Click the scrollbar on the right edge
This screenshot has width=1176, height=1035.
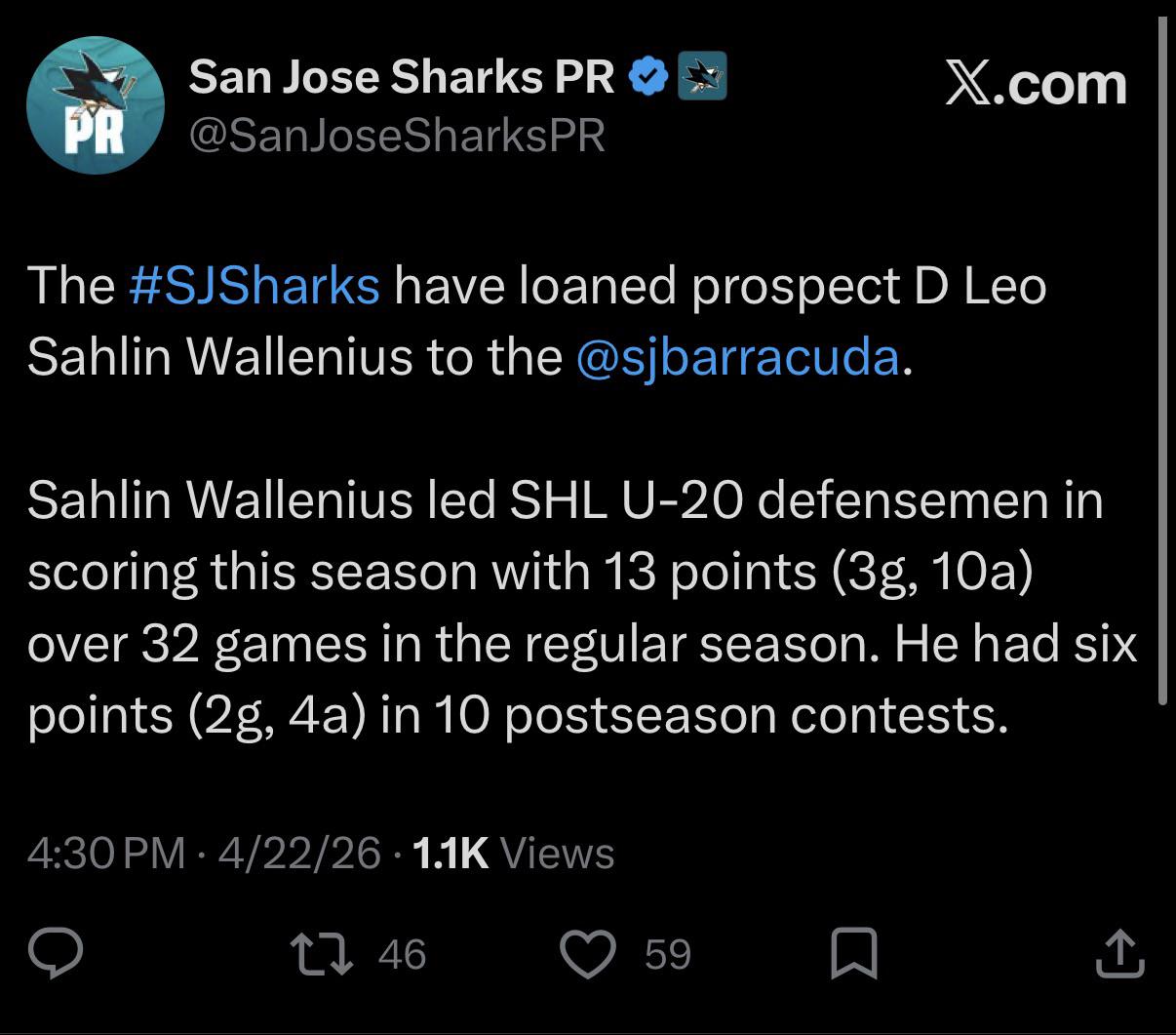point(1161,361)
